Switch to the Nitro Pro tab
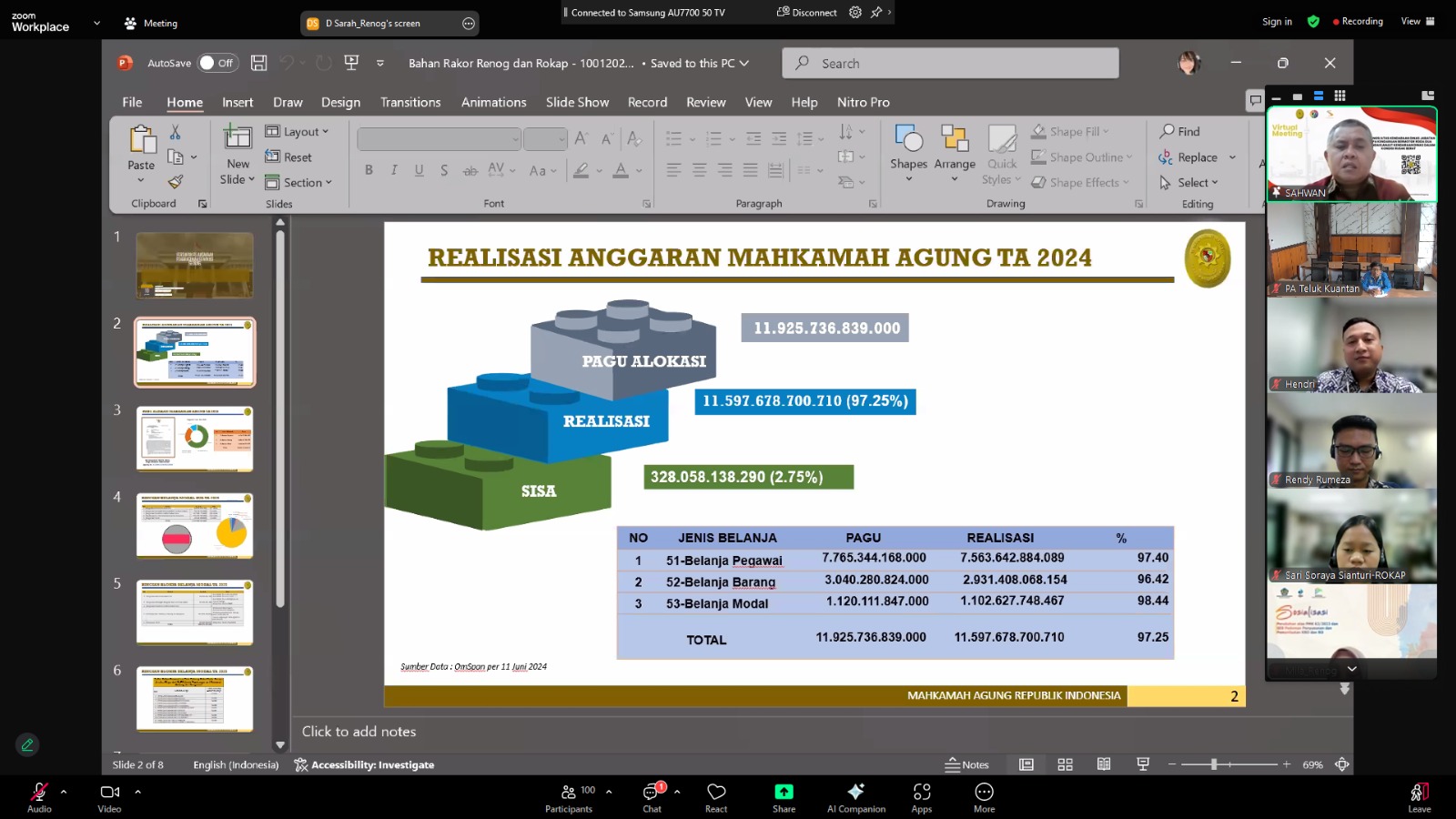This screenshot has height=819, width=1456. click(864, 102)
